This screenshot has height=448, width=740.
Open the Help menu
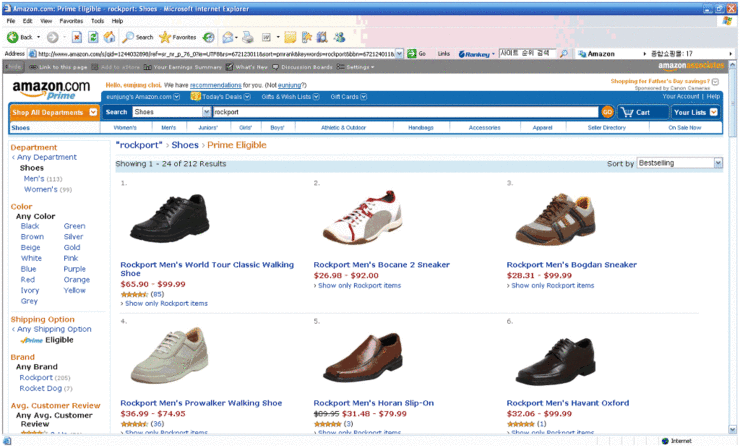click(117, 21)
